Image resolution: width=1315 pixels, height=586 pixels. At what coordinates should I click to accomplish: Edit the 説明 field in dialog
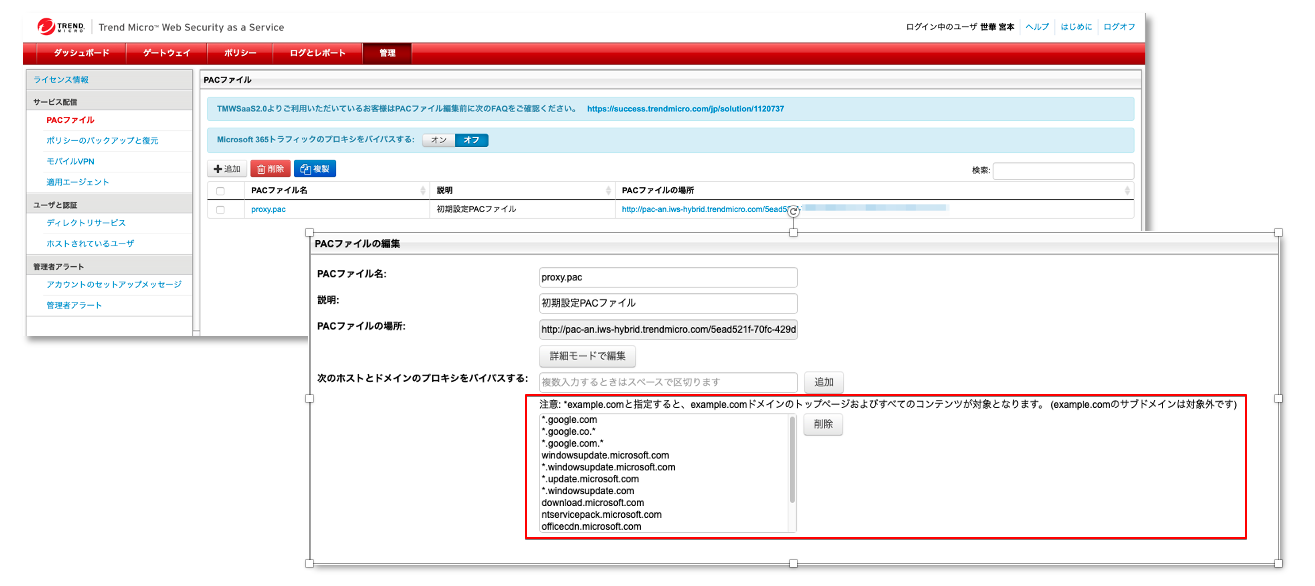(x=667, y=303)
